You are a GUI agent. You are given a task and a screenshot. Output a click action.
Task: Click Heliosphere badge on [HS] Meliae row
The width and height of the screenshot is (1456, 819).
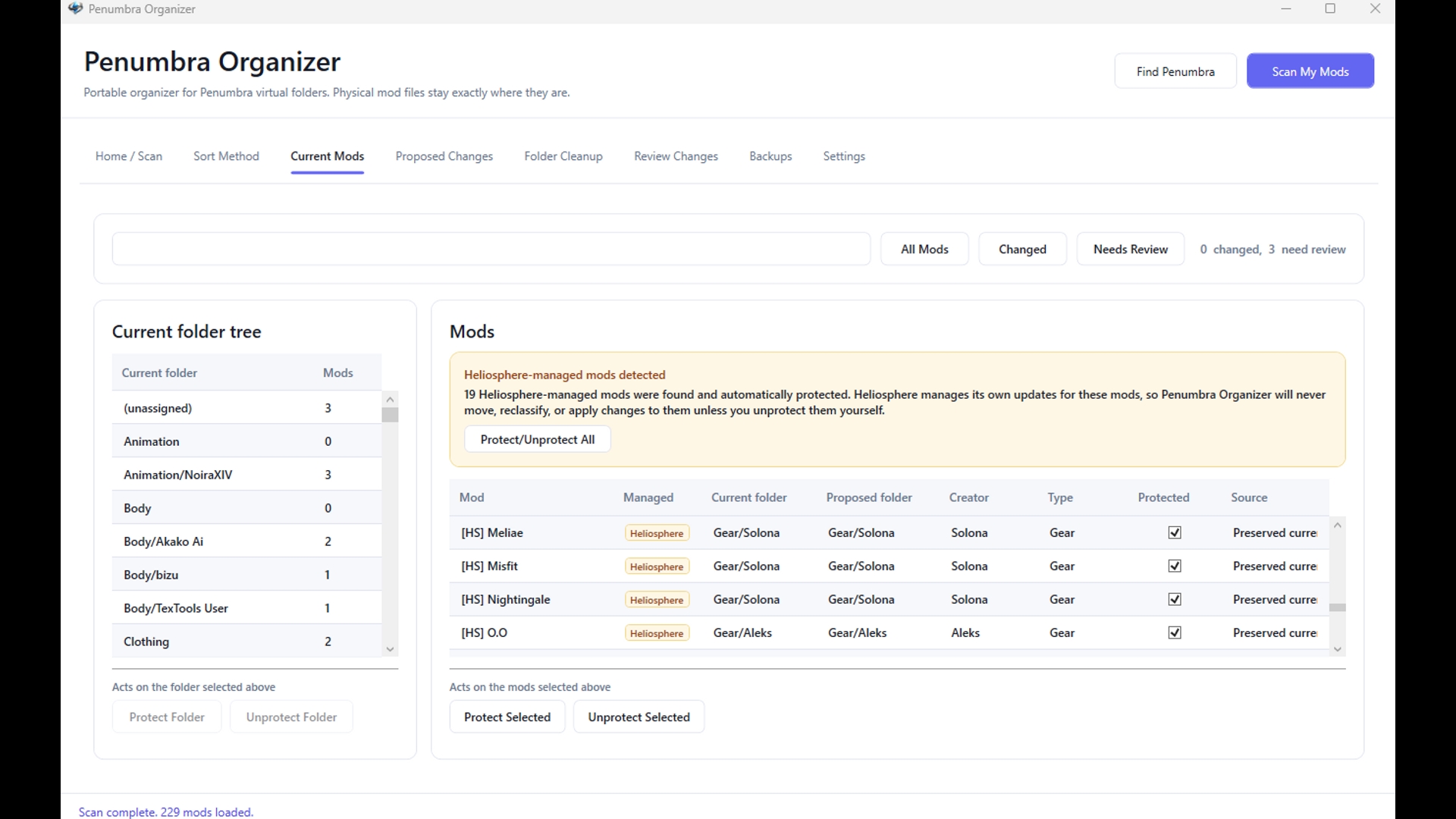point(657,533)
